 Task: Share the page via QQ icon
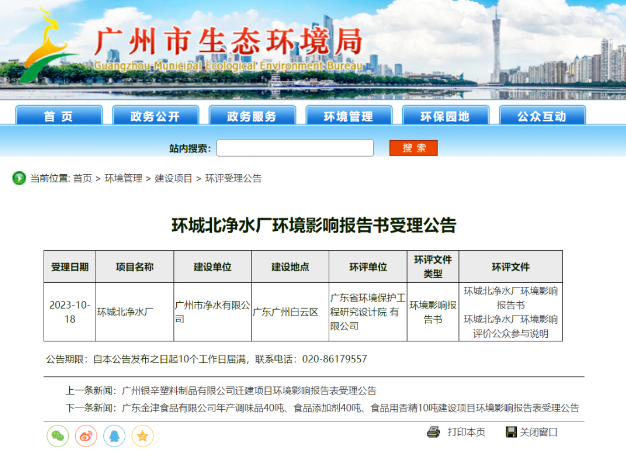[x=114, y=435]
